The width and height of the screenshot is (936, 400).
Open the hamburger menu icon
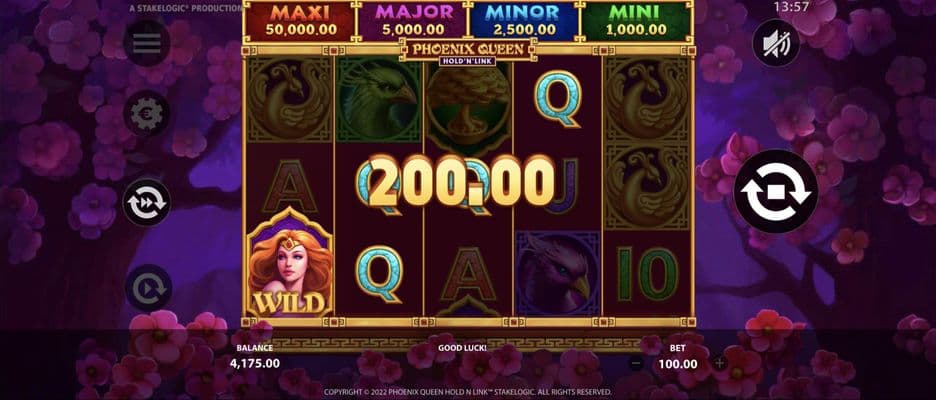tap(147, 43)
